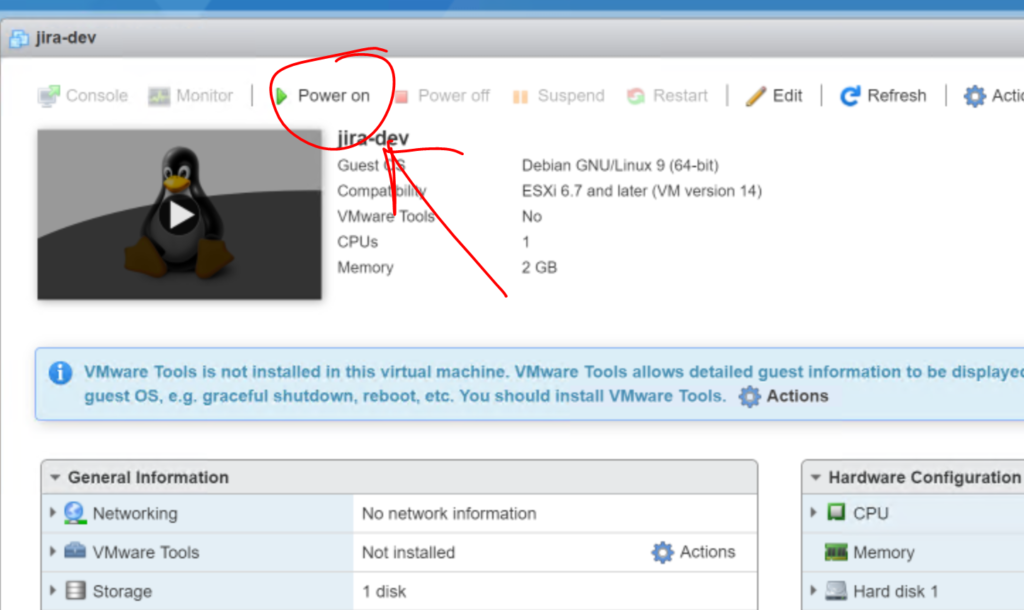Expand the Storage row

[x=53, y=590]
